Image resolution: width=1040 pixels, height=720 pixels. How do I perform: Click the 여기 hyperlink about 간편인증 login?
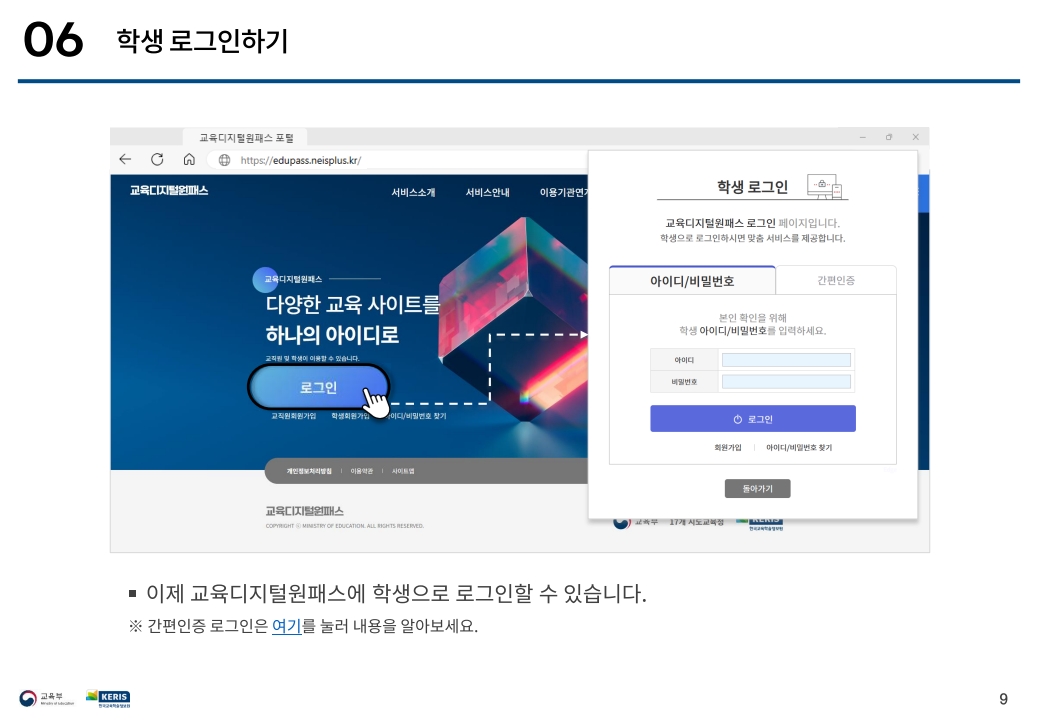(x=287, y=626)
